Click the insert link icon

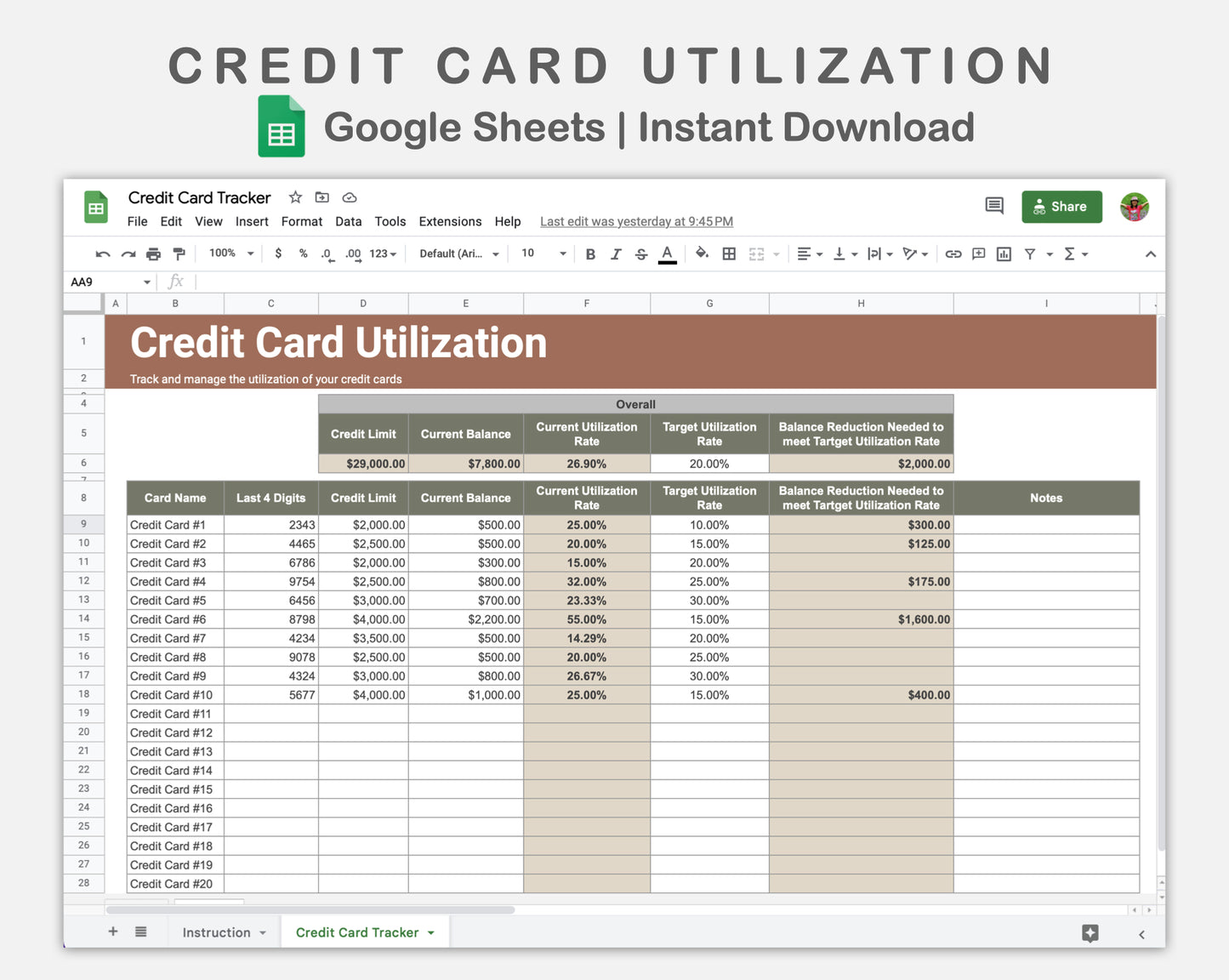(x=953, y=254)
